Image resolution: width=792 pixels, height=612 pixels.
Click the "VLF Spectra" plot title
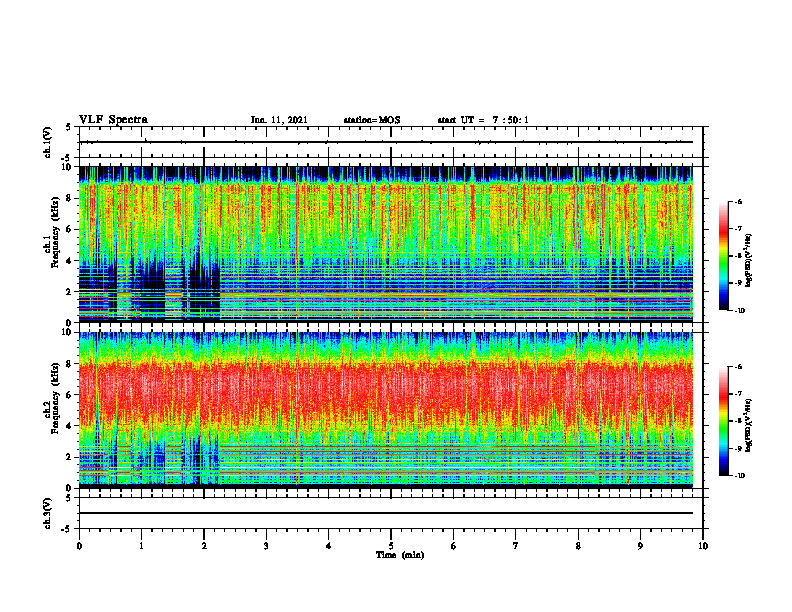coord(113,120)
